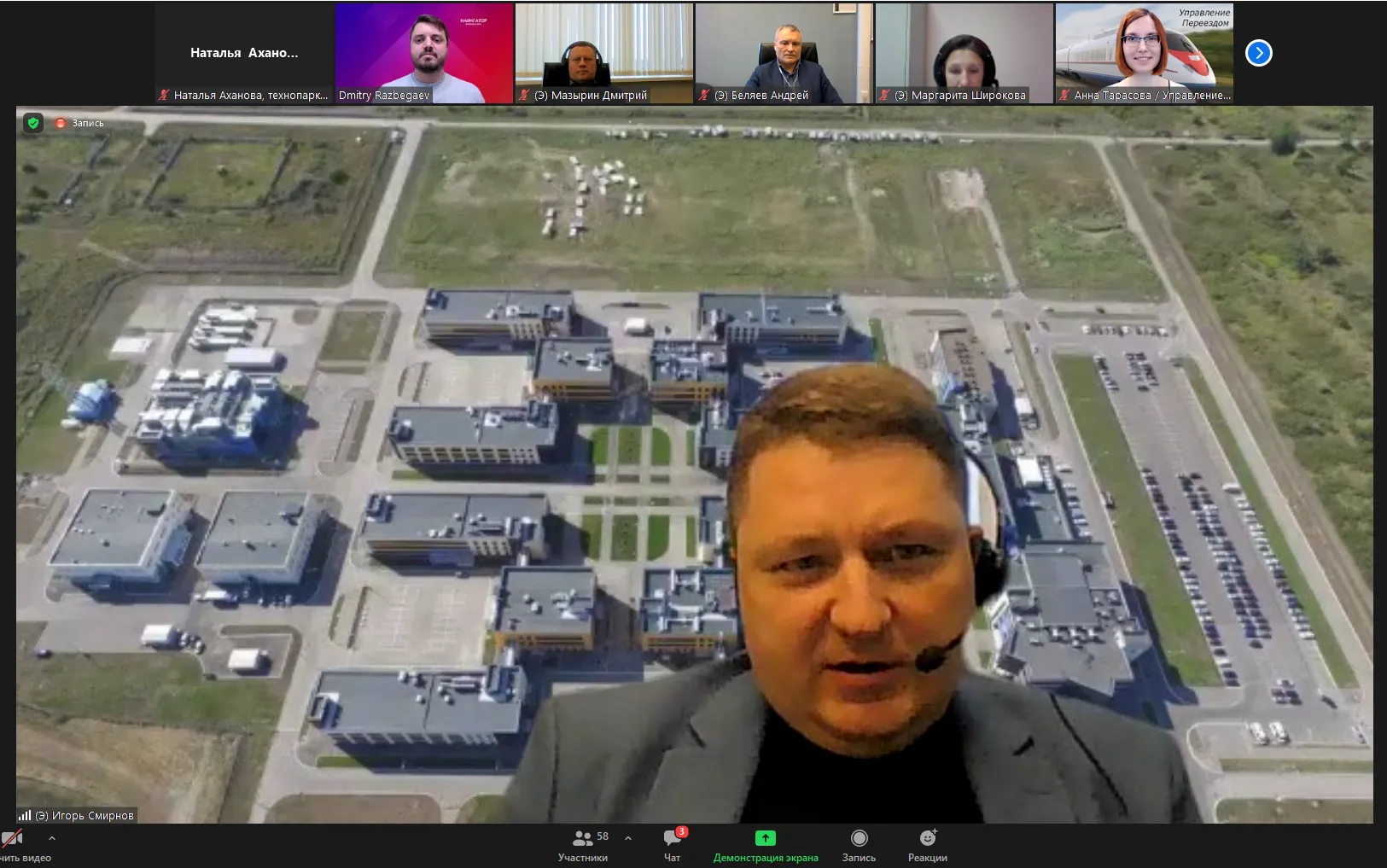Image resolution: width=1387 pixels, height=868 pixels.
Task: Click the Игорь Смирнов name label
Action: point(85,815)
